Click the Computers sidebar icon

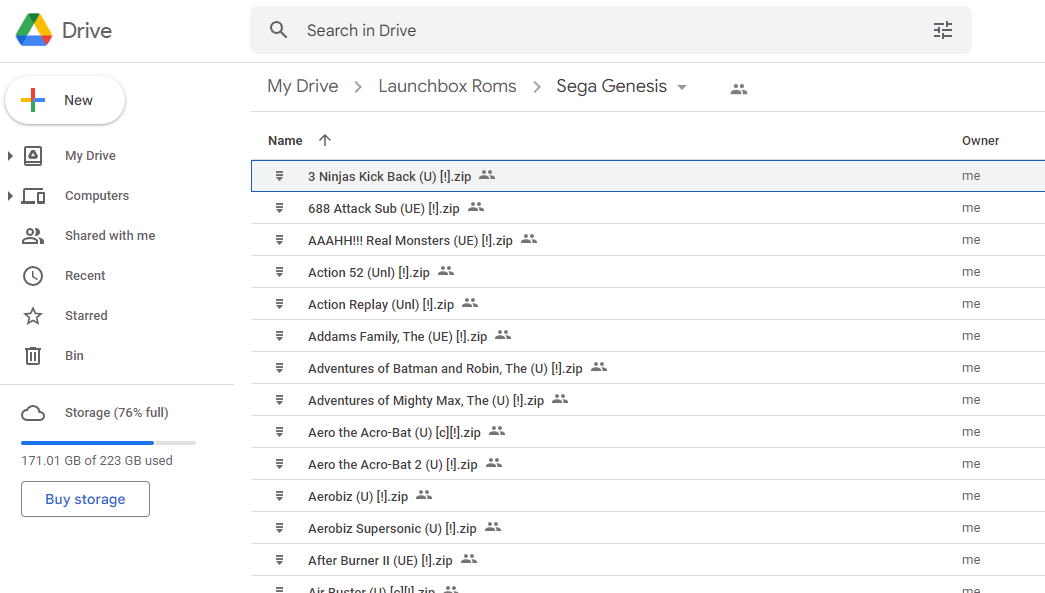(33, 196)
